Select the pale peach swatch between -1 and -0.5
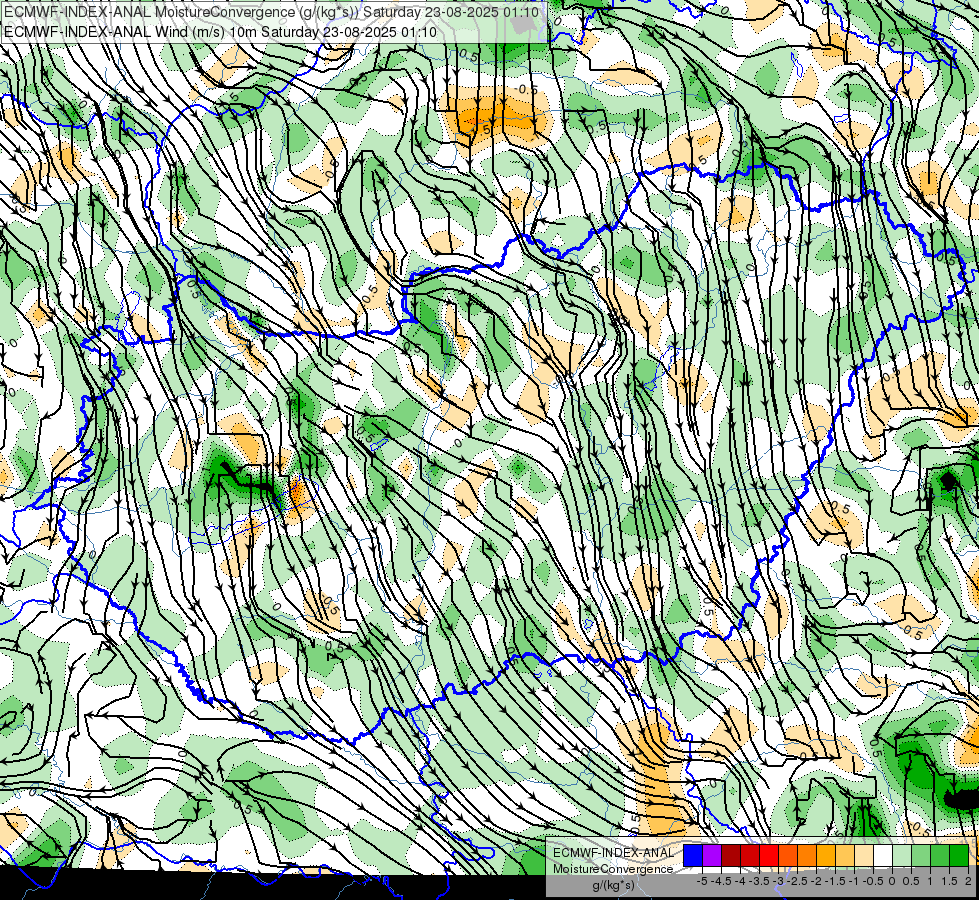The image size is (979, 900). coord(864,855)
